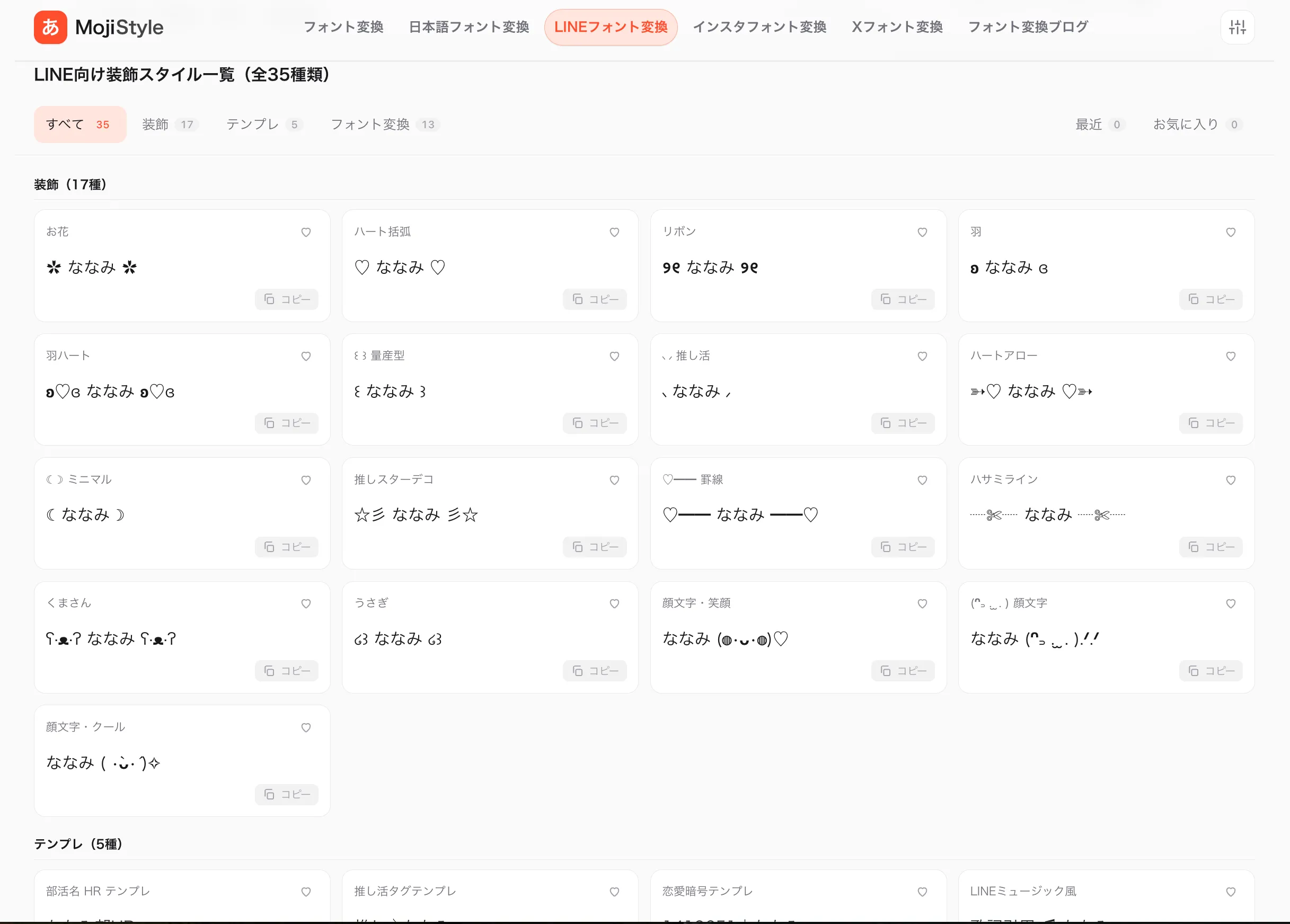Heart the 罫線 style card
The height and width of the screenshot is (924, 1290).
click(923, 480)
